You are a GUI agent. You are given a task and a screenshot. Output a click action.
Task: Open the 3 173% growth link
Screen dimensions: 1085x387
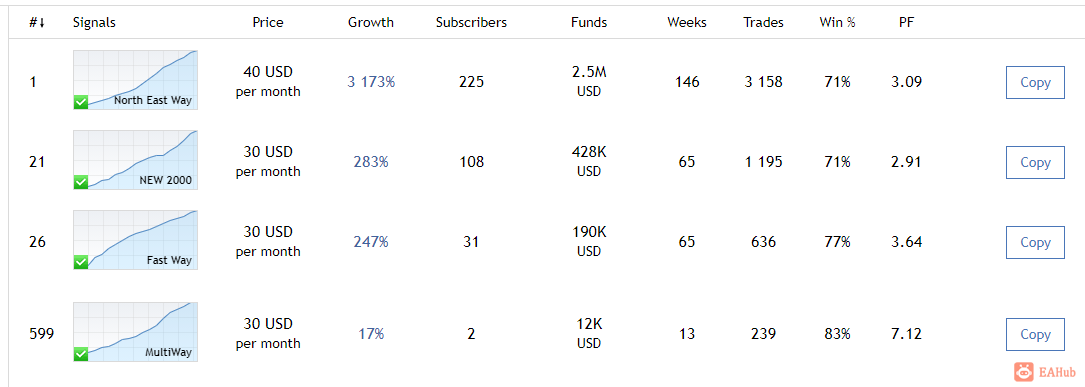[x=371, y=82]
